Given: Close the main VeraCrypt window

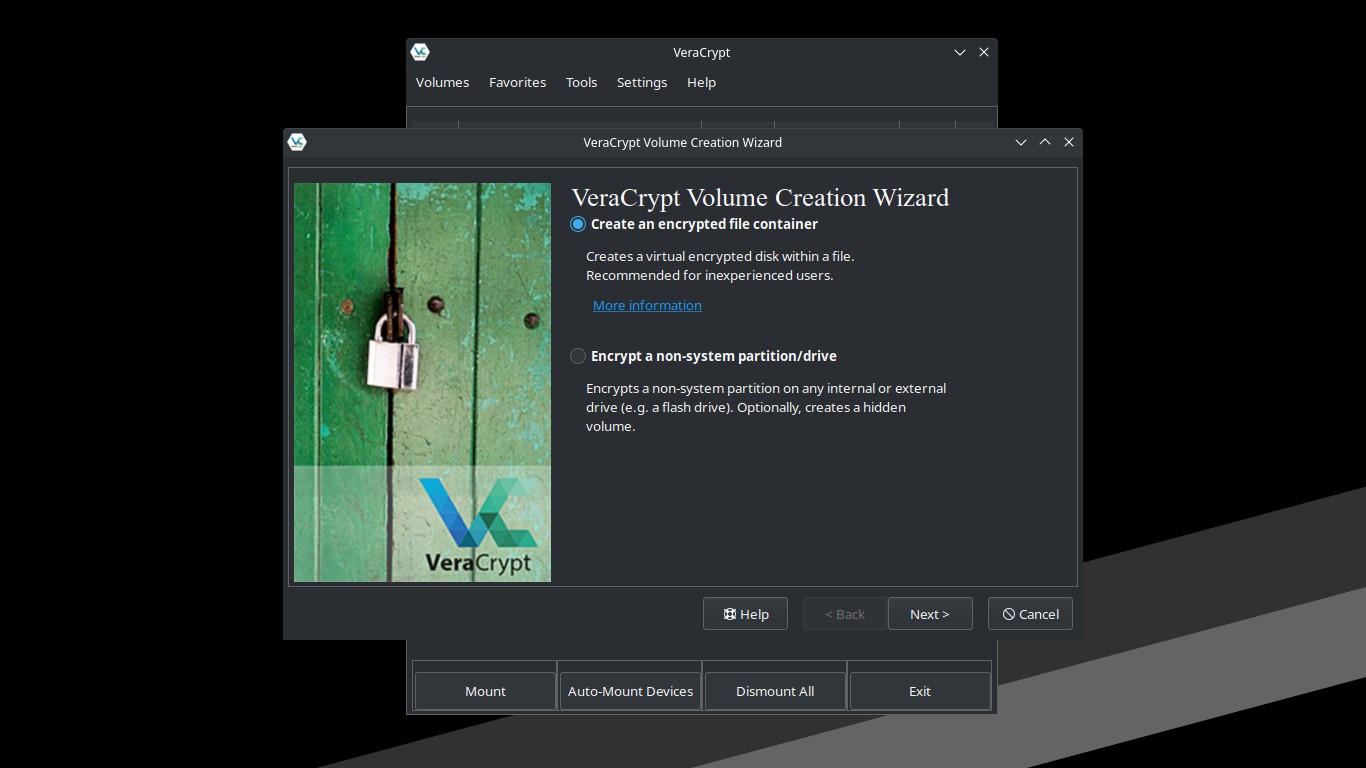Looking at the screenshot, I should [x=984, y=52].
